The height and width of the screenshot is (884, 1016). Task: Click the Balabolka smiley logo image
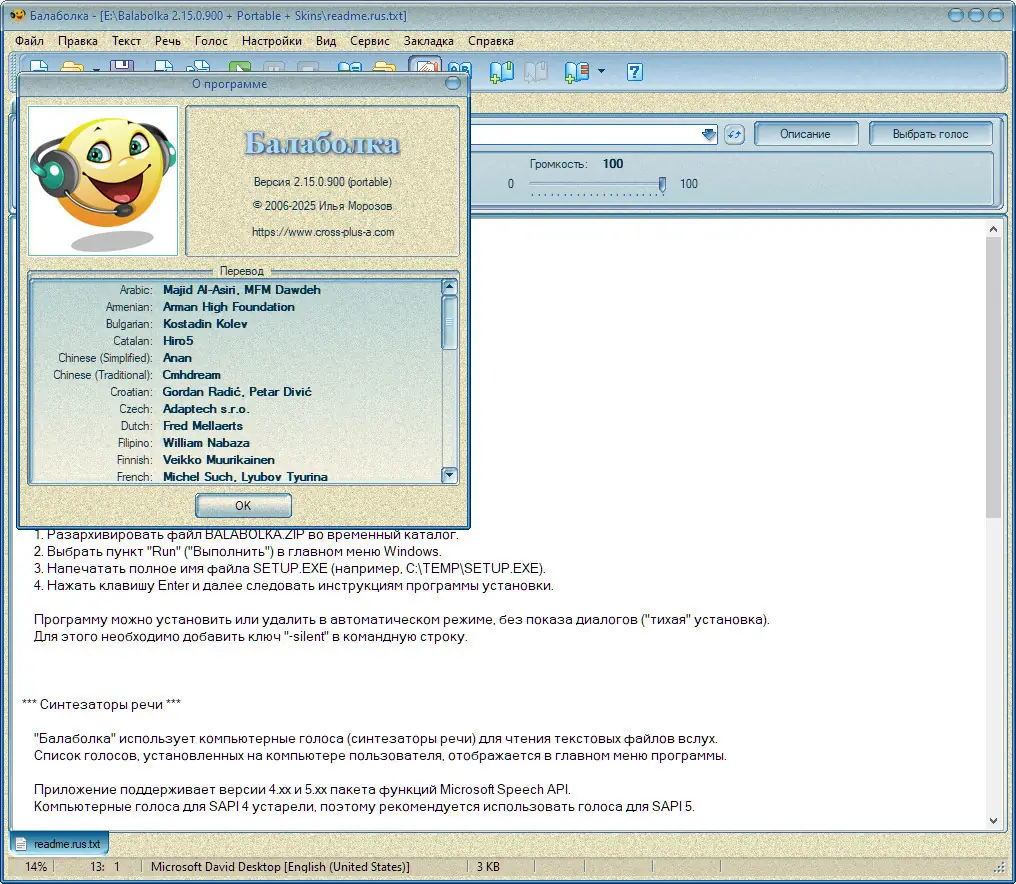[103, 181]
